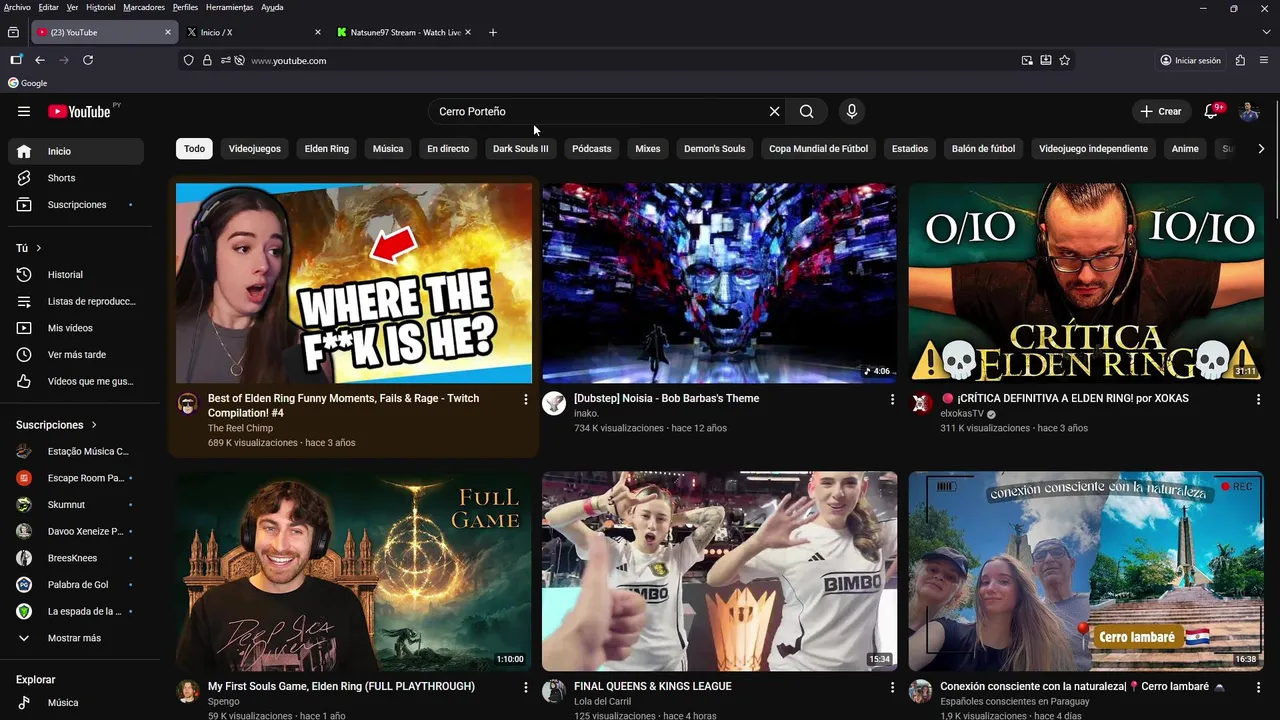Open a new browser tab with plus
Image resolution: width=1280 pixels, height=720 pixels.
point(492,32)
